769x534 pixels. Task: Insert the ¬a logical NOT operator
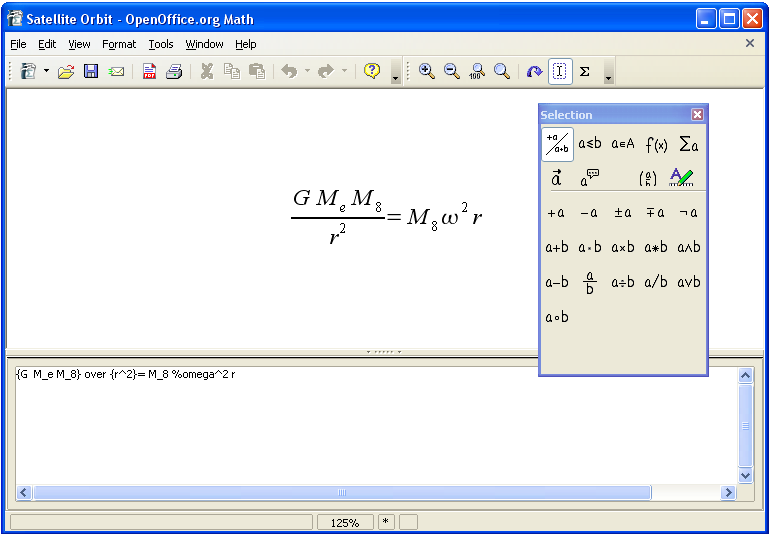pos(688,213)
